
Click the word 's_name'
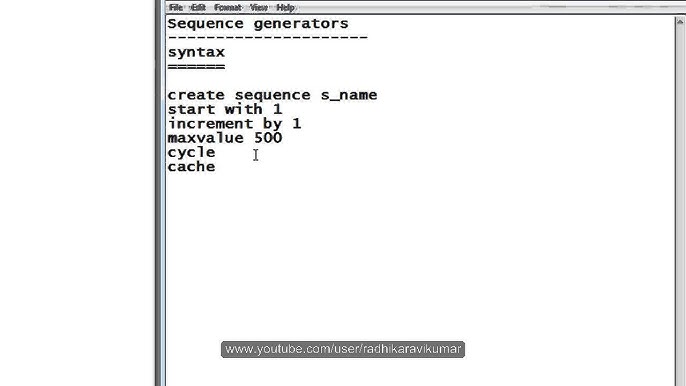point(349,95)
